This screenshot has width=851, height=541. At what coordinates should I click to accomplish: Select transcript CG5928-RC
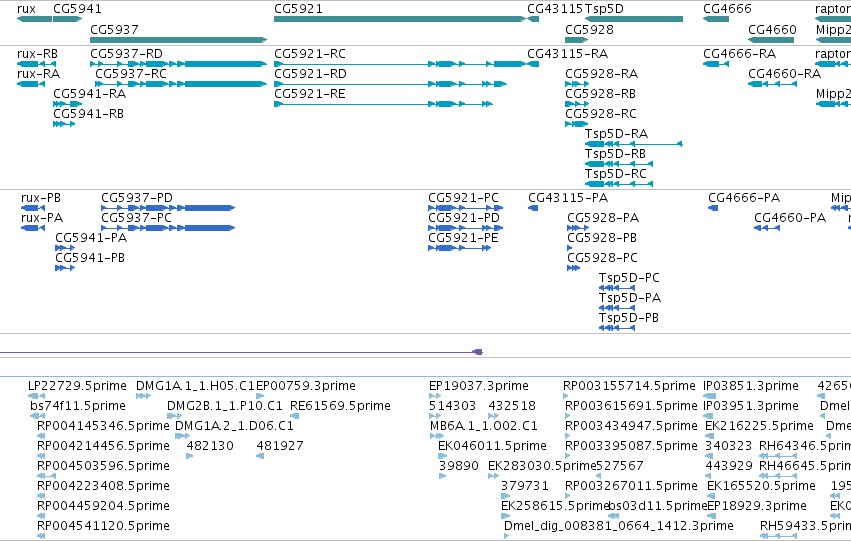coord(577,124)
